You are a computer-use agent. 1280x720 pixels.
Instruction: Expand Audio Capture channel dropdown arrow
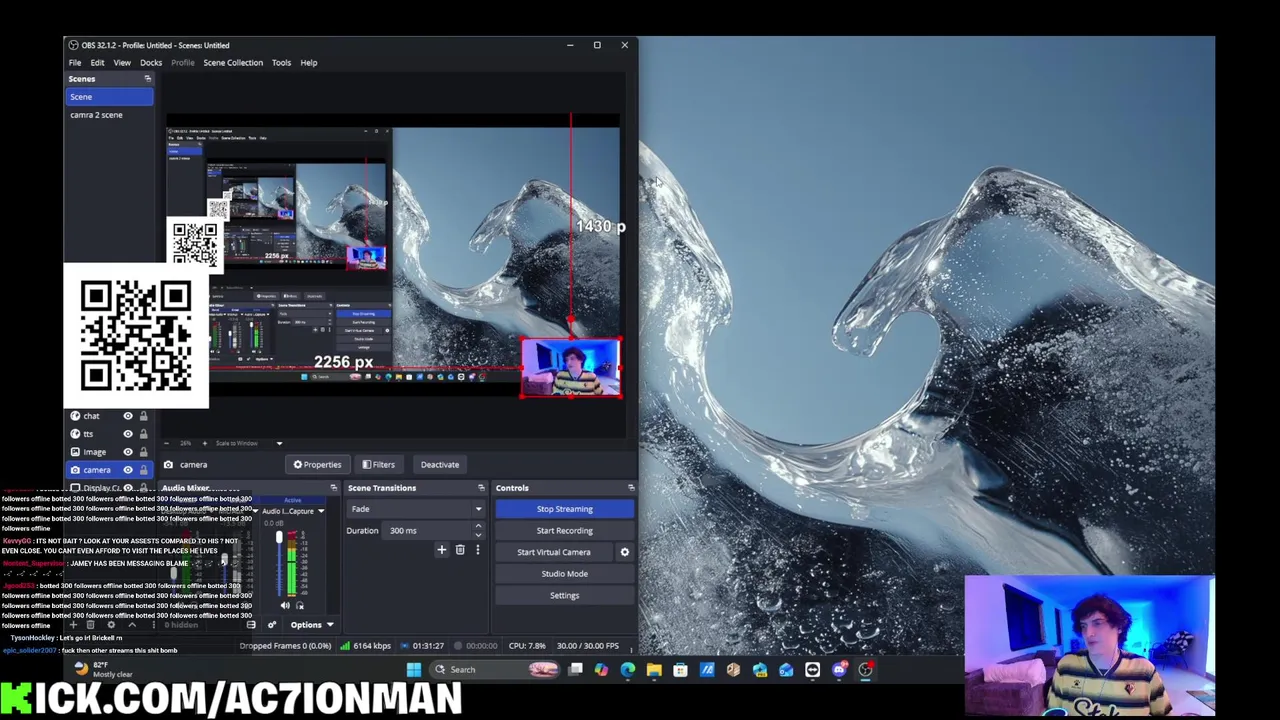click(x=321, y=511)
